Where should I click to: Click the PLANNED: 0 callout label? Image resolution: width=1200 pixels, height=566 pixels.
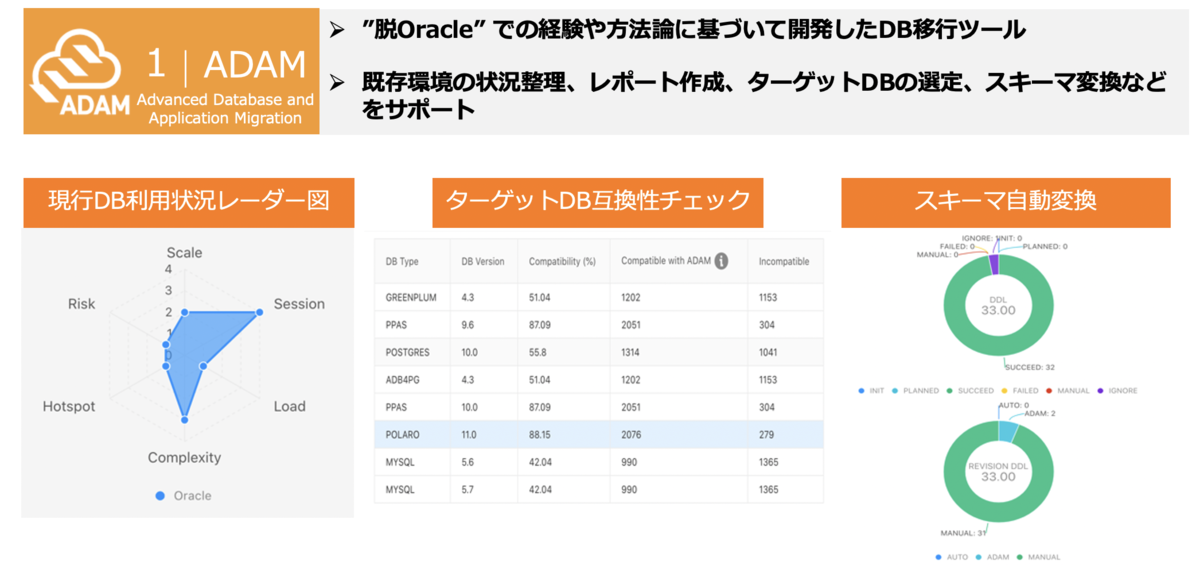tap(1044, 245)
